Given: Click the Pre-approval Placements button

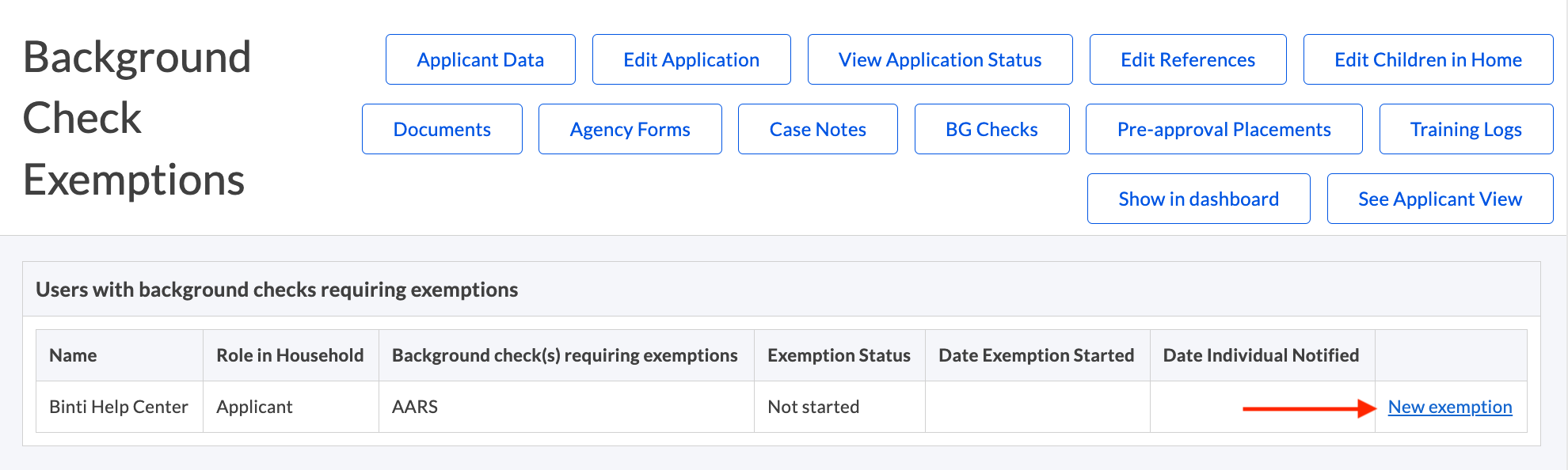Looking at the screenshot, I should [1224, 128].
